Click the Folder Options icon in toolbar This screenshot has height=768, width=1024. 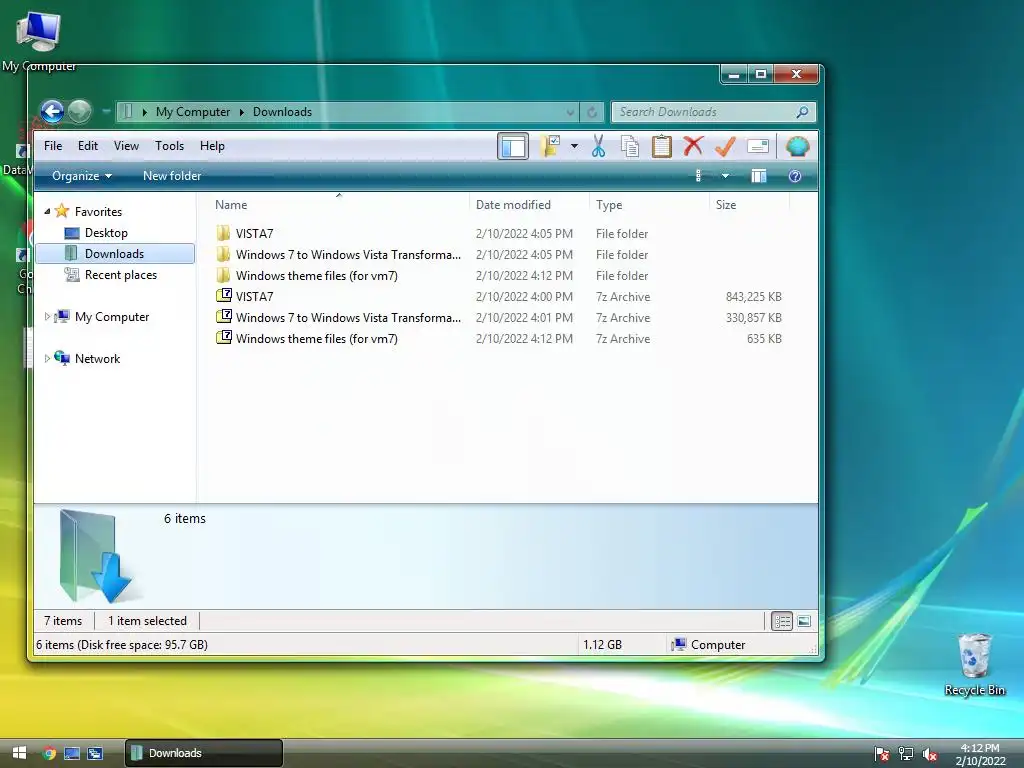tap(551, 146)
